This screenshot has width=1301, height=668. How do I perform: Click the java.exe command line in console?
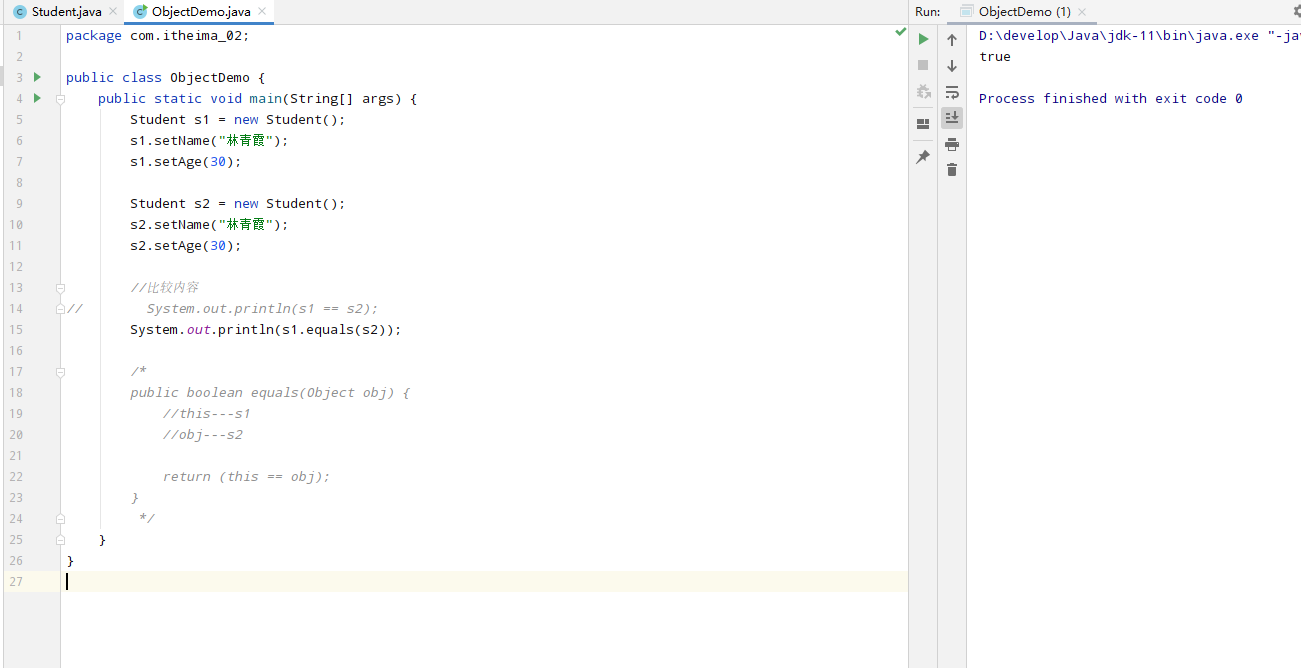1140,35
